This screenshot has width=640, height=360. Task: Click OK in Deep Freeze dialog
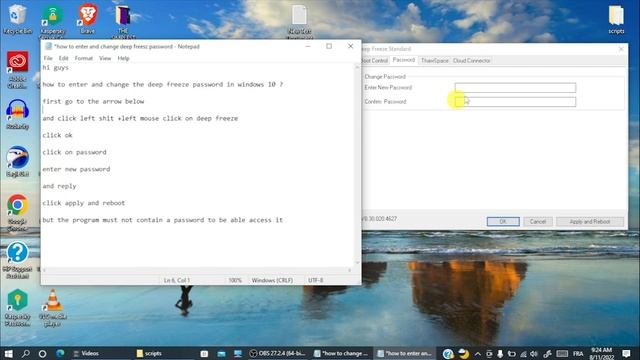(503, 222)
